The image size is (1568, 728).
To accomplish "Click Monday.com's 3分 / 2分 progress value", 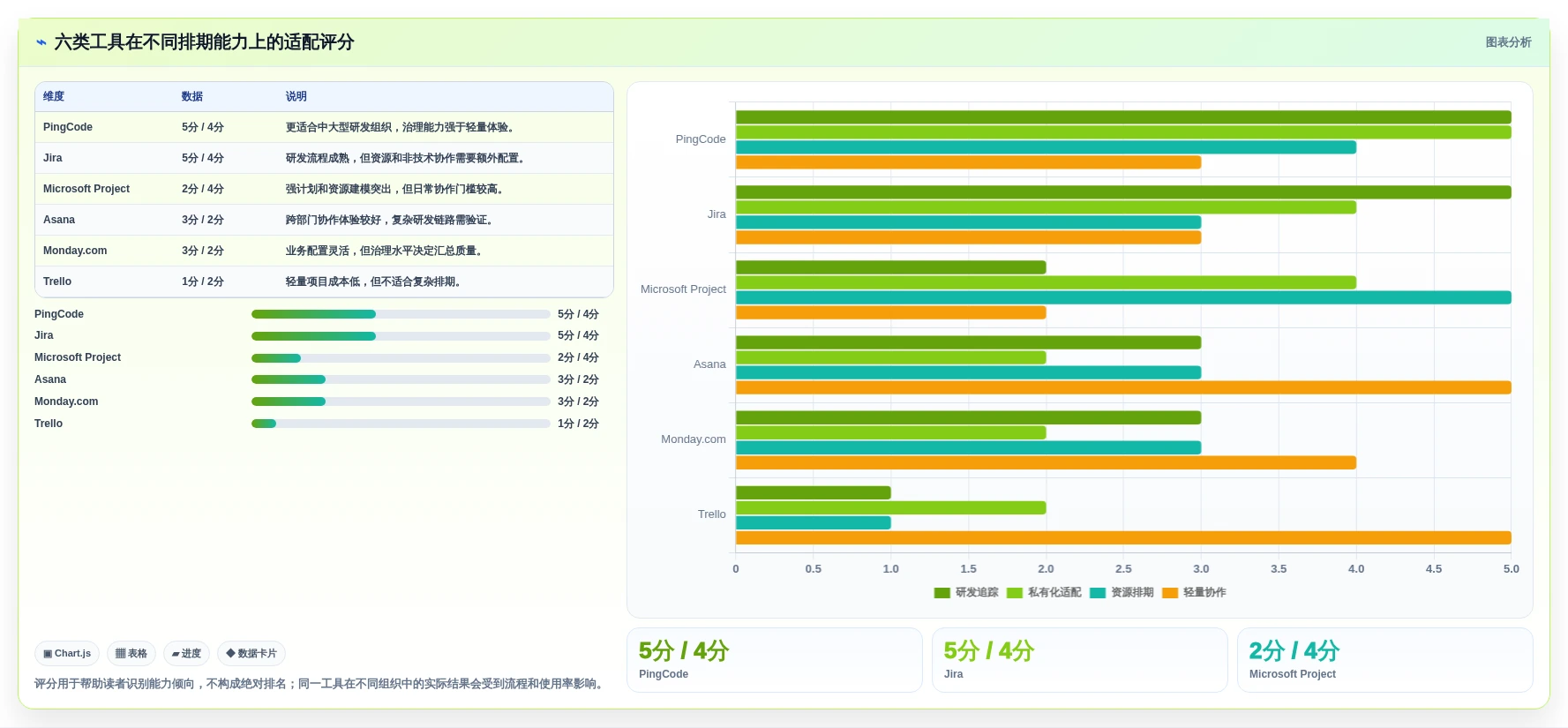I will pos(578,402).
